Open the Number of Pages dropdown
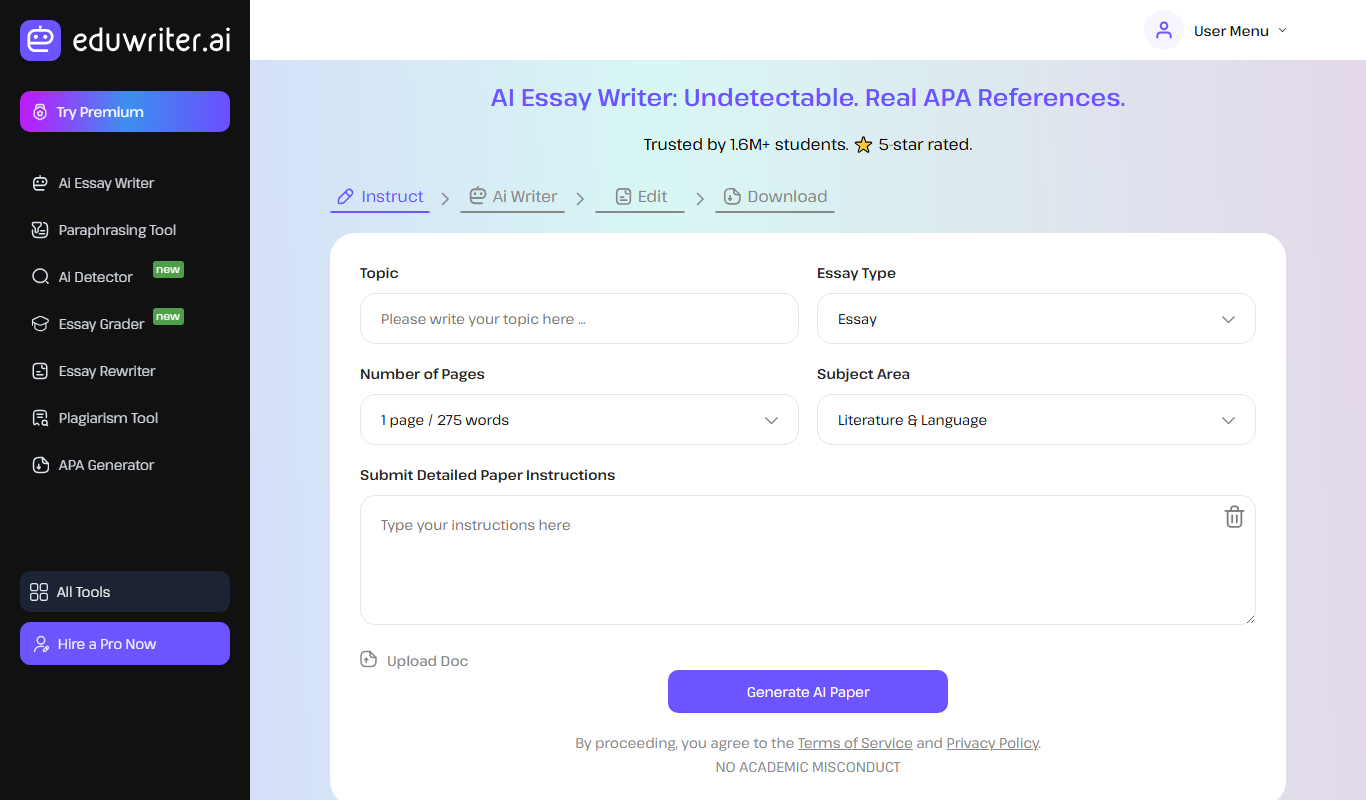Screen dimensions: 1366x800 coord(579,420)
